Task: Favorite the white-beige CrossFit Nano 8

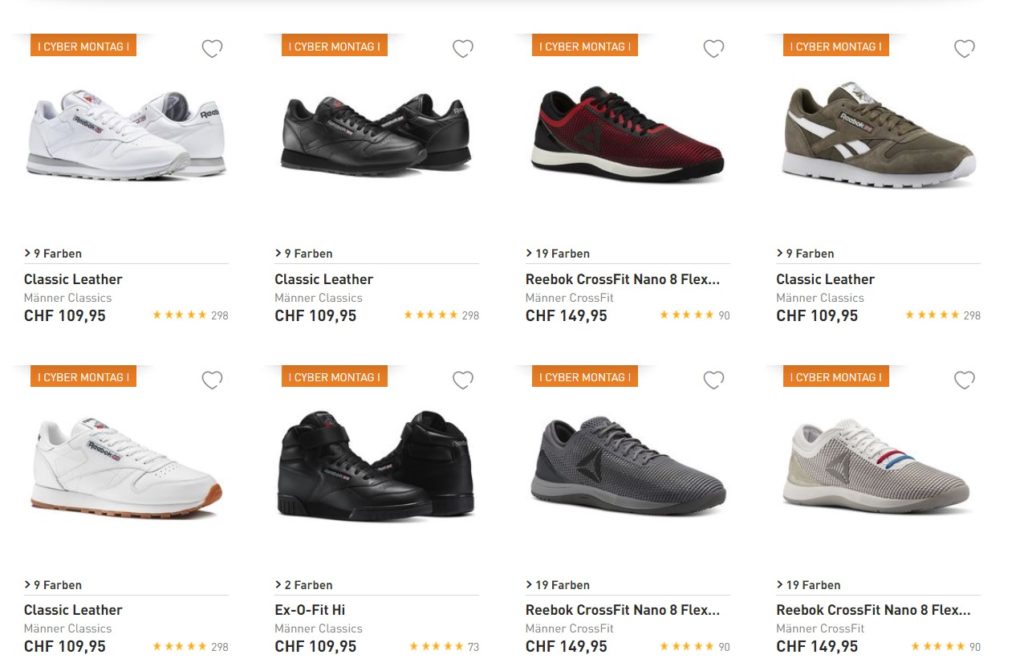Action: 964,380
